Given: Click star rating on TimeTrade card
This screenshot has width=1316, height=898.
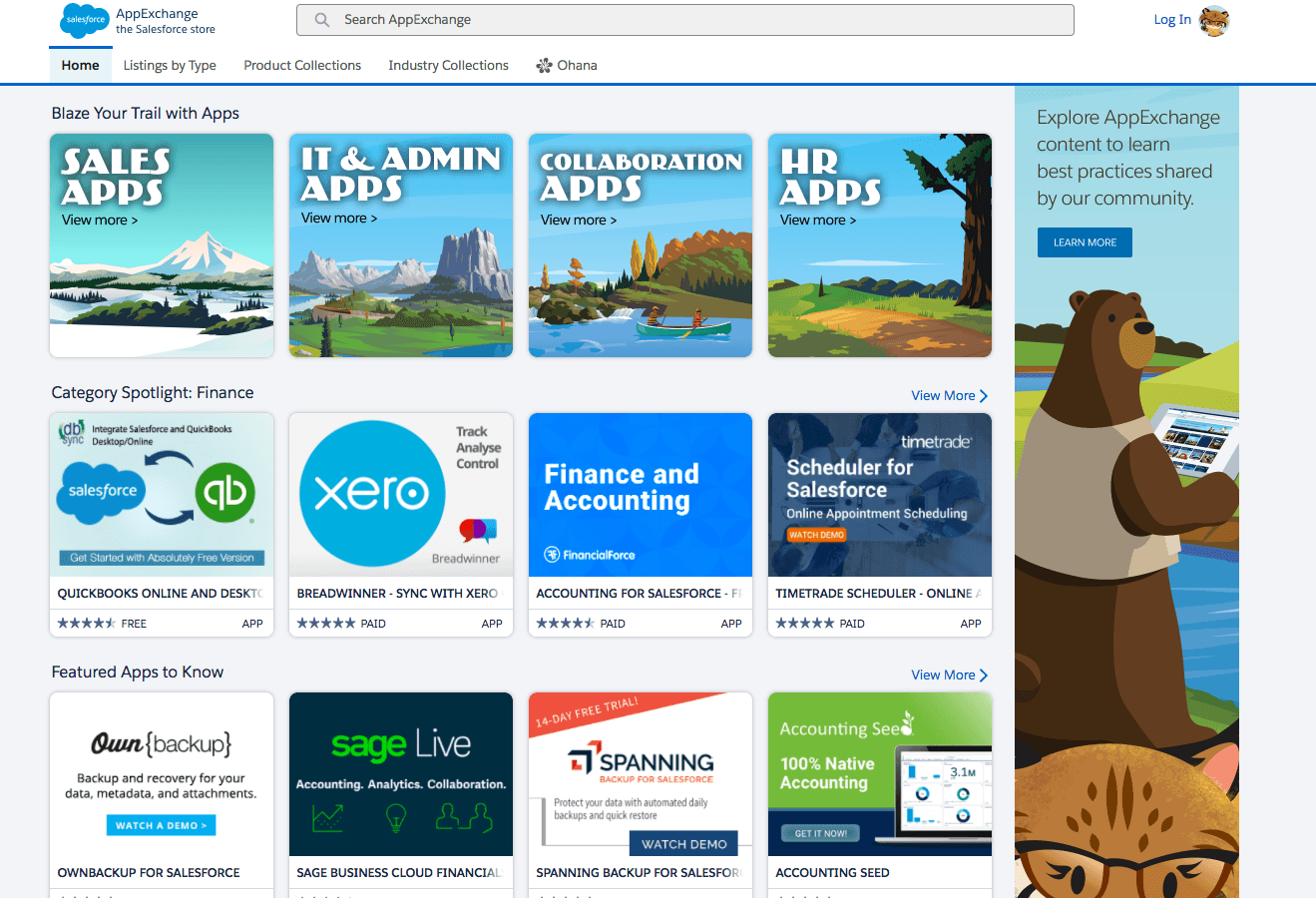Looking at the screenshot, I should point(805,624).
